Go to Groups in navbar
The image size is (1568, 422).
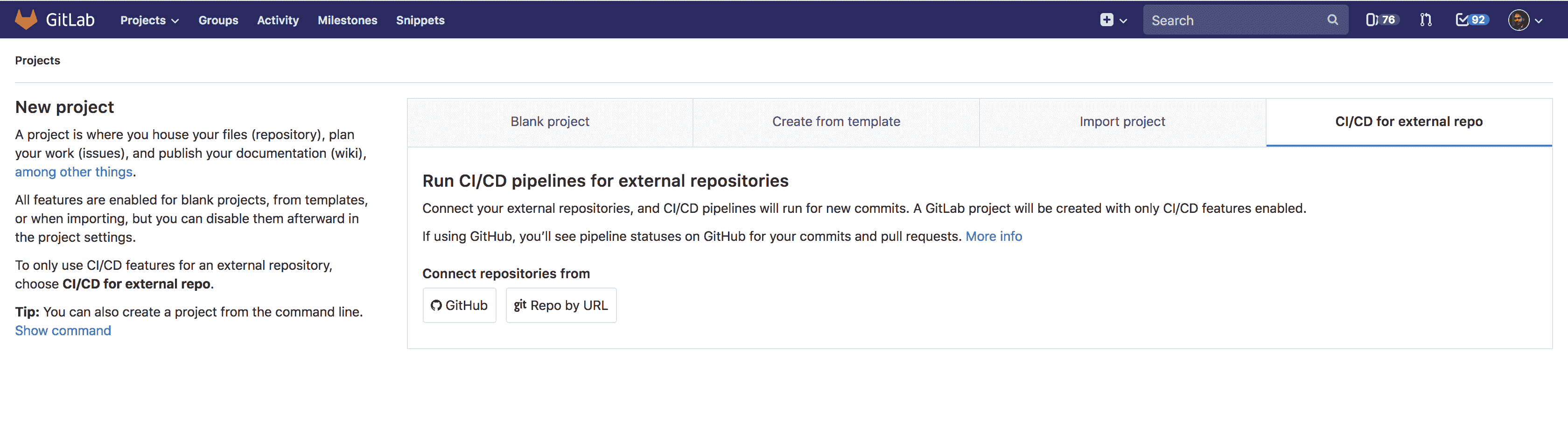point(218,20)
